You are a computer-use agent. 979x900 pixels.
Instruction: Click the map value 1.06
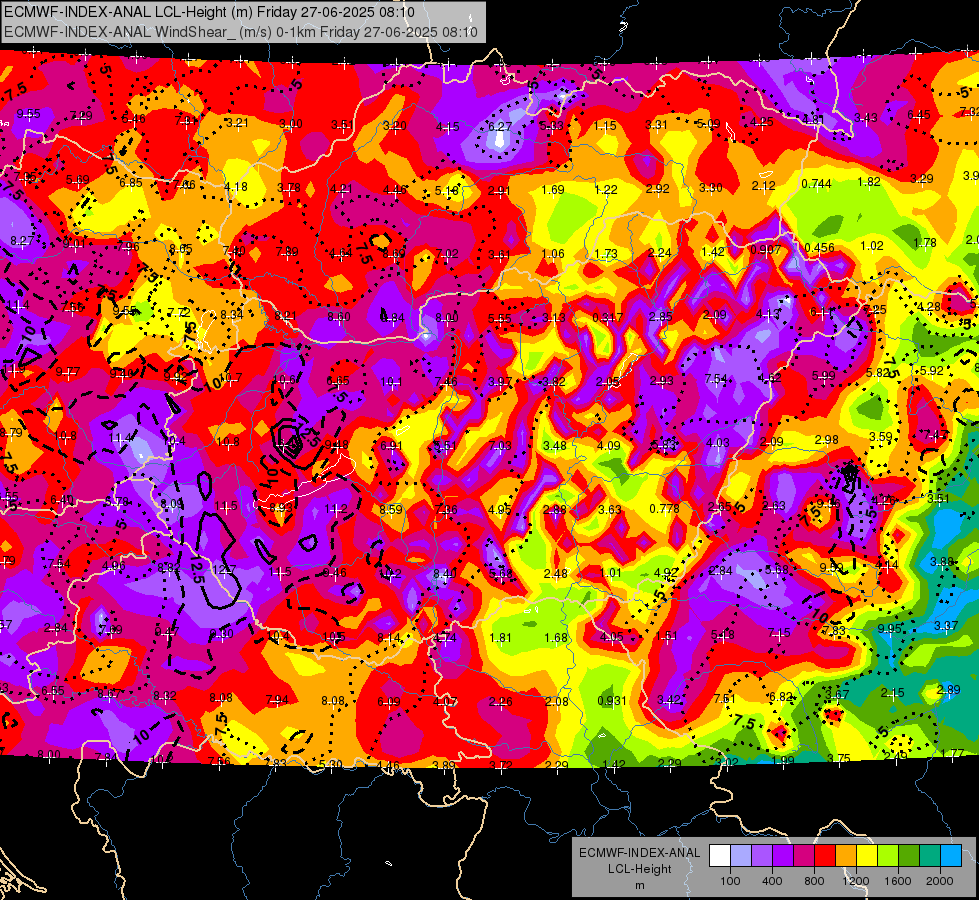pos(553,254)
